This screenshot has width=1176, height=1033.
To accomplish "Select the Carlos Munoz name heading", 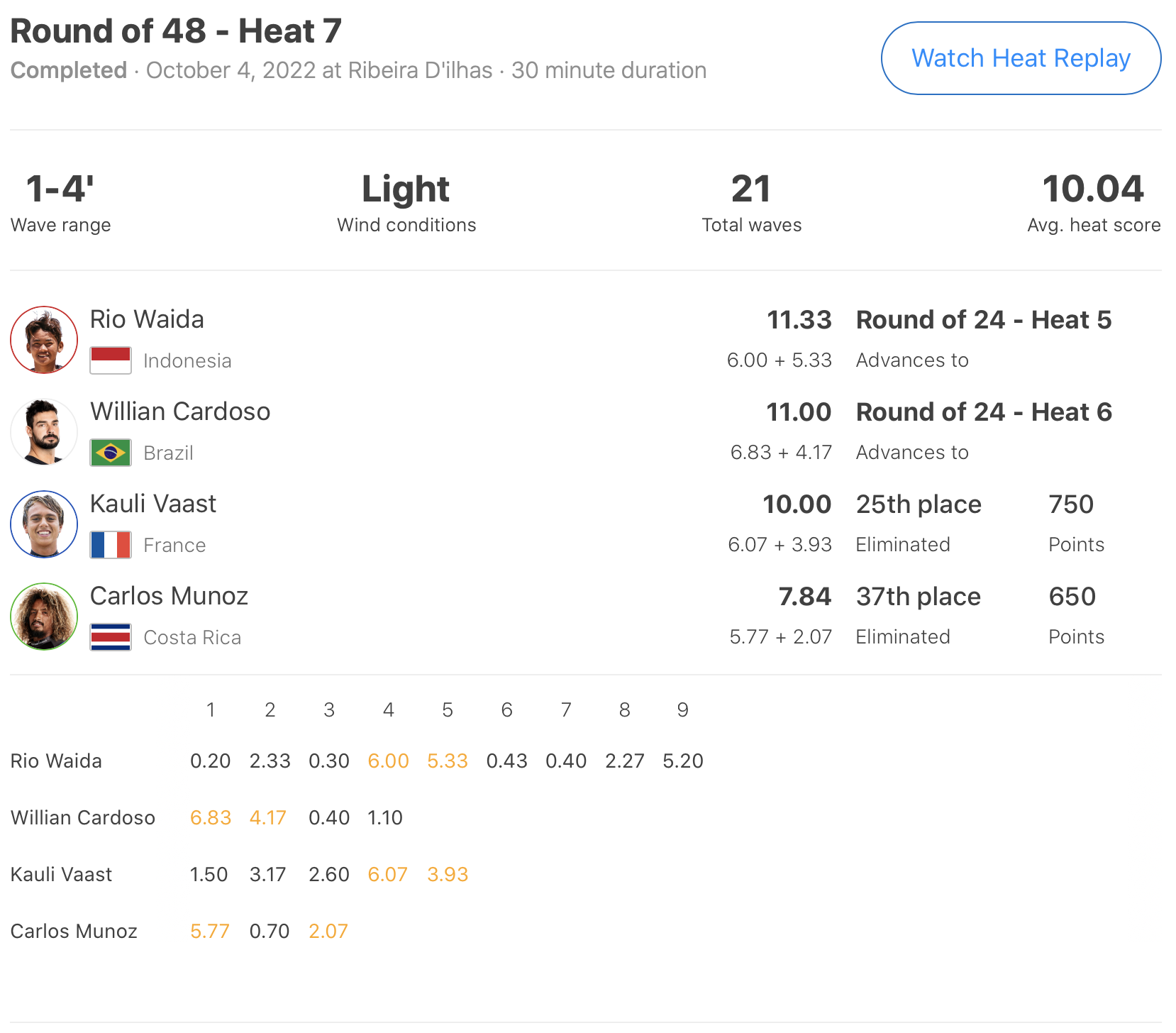I will (169, 596).
